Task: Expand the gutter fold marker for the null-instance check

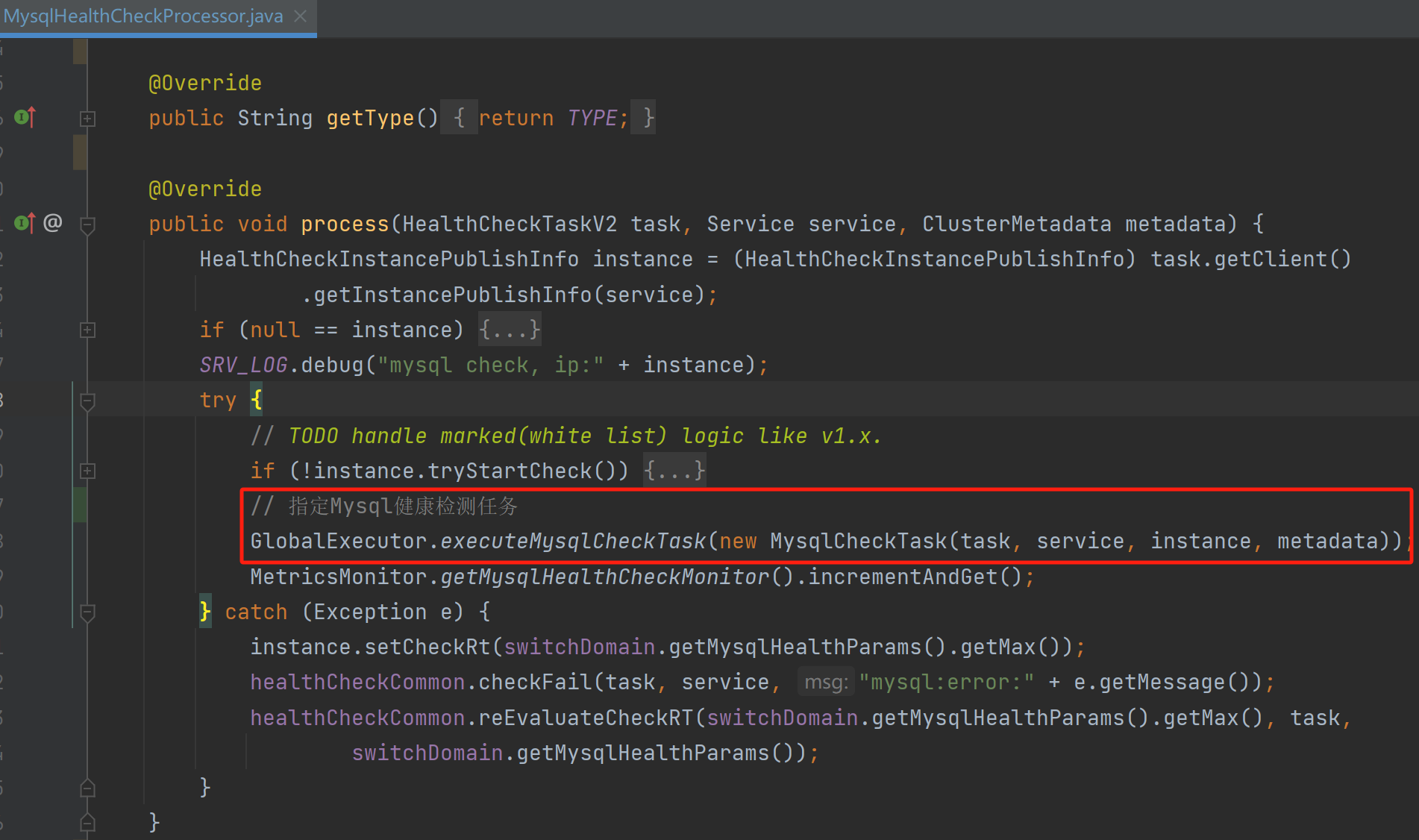Action: coord(87,330)
